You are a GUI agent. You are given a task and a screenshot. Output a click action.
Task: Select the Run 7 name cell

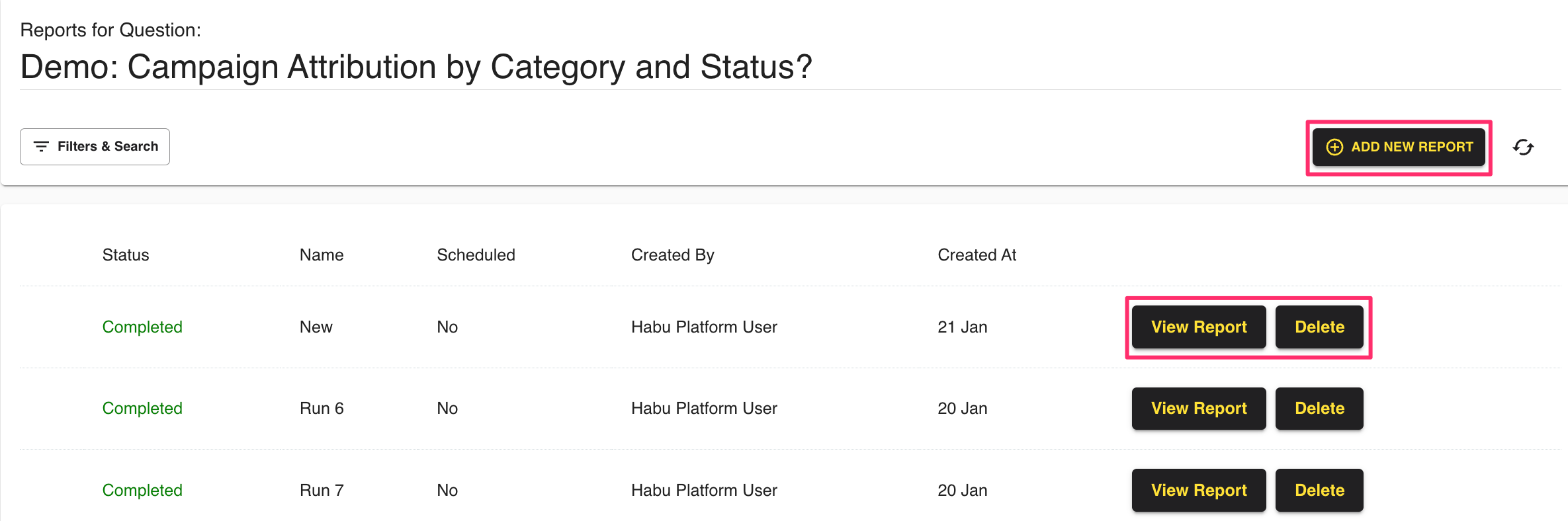(x=322, y=491)
